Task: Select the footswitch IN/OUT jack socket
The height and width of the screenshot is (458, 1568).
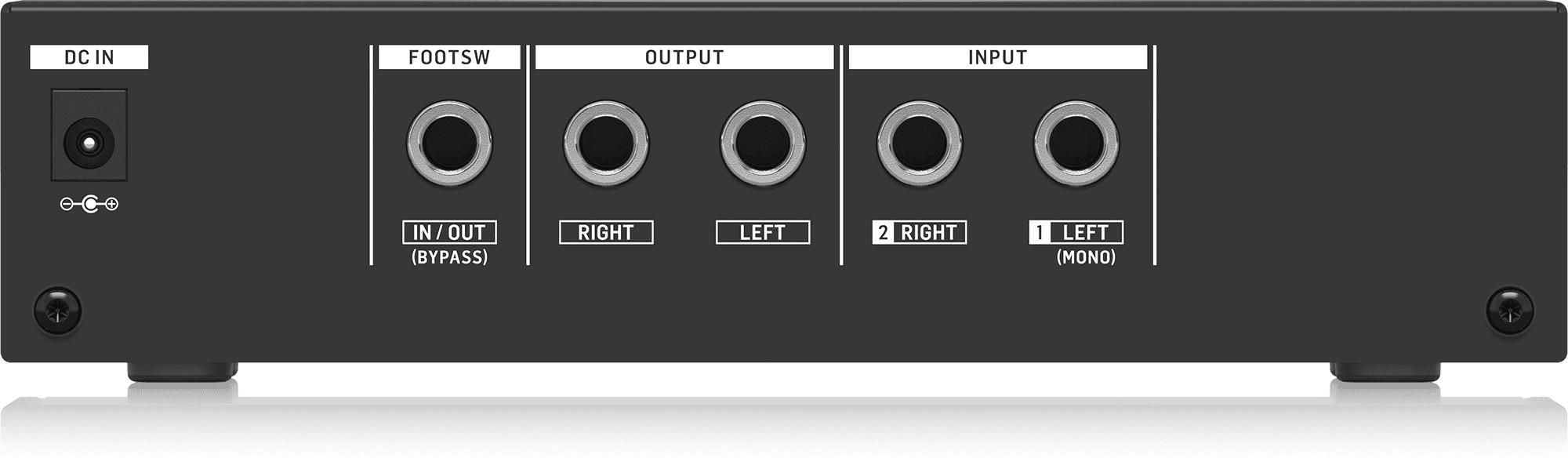Action: click(449, 144)
